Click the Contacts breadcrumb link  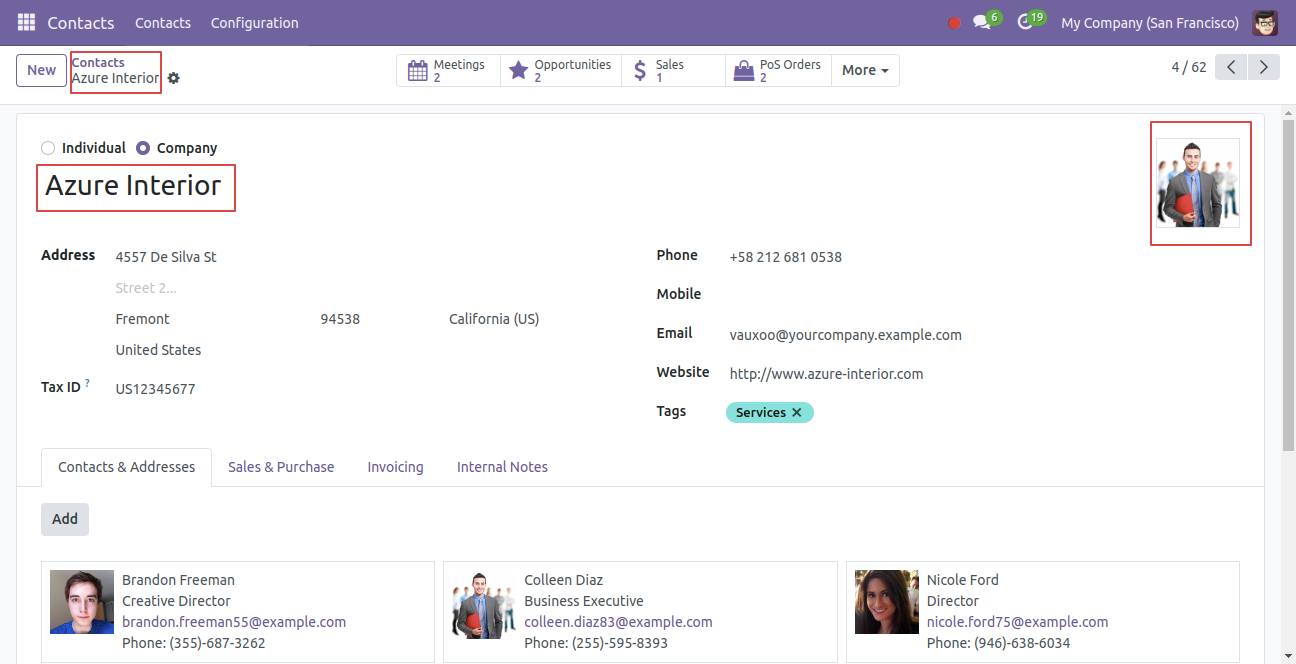(98, 62)
